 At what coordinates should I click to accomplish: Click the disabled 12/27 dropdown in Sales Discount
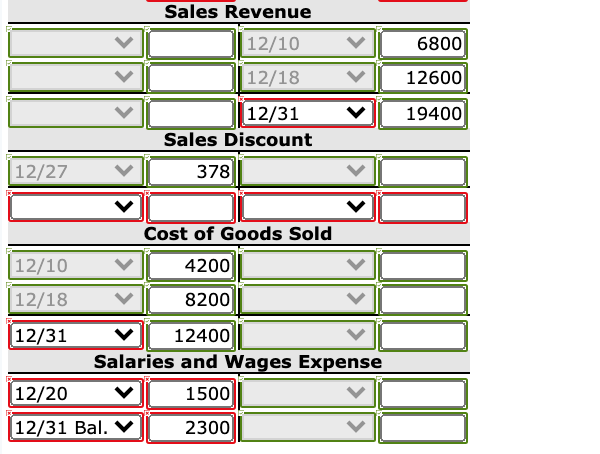pos(76,171)
